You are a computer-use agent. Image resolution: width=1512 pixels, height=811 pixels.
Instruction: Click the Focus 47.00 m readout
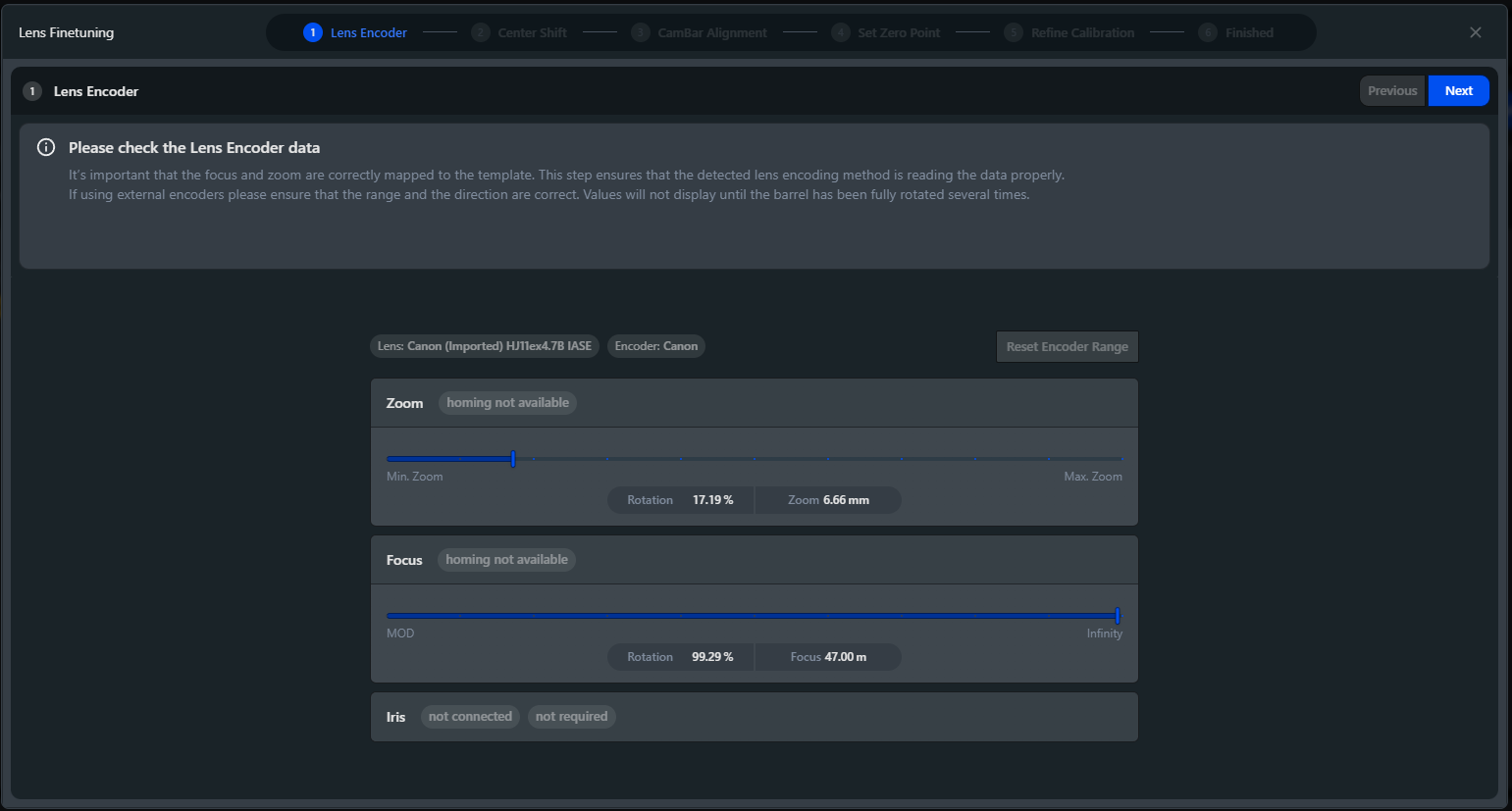(828, 657)
